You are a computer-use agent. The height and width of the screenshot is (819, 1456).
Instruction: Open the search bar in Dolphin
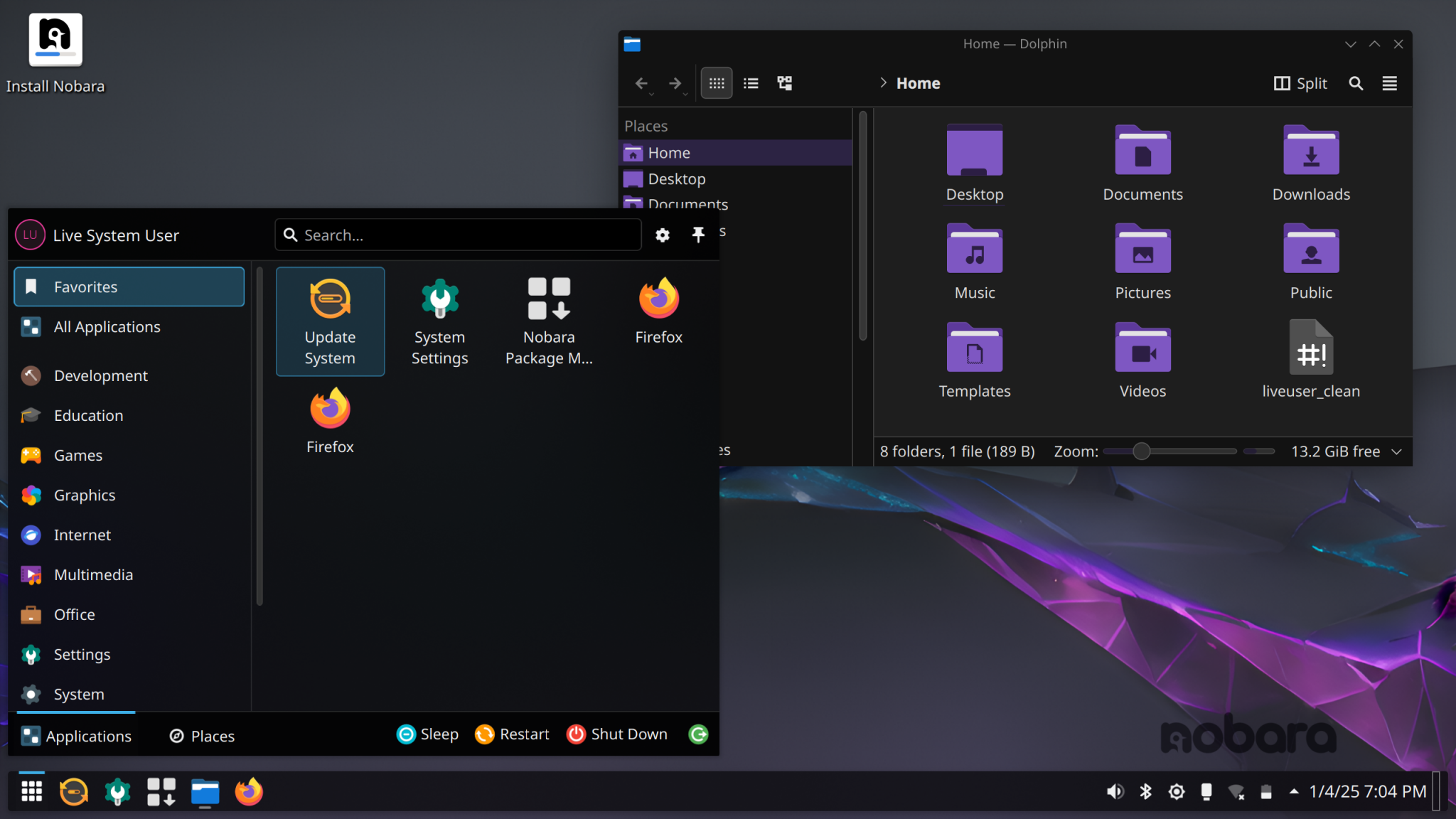point(1356,83)
